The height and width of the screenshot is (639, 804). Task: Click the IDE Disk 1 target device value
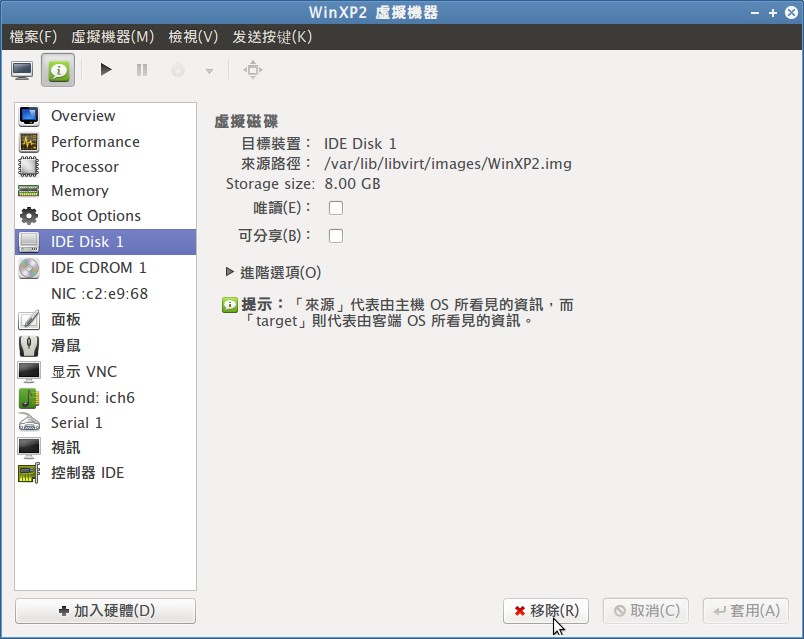(x=360, y=144)
